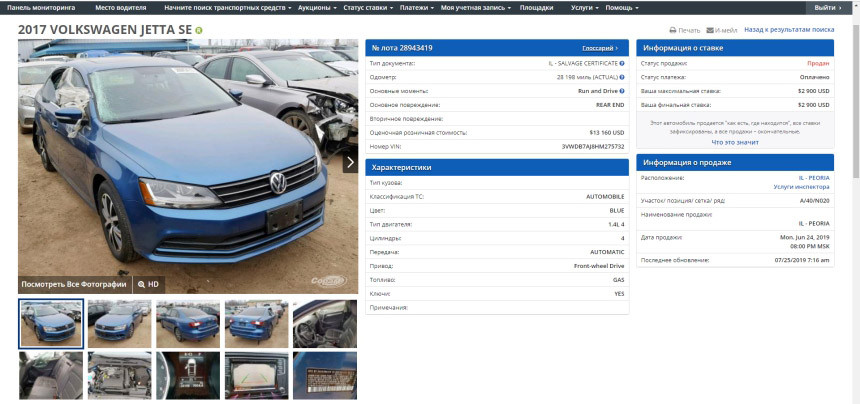Select second thumbnail showing front view
860x404 pixels.
[120, 324]
